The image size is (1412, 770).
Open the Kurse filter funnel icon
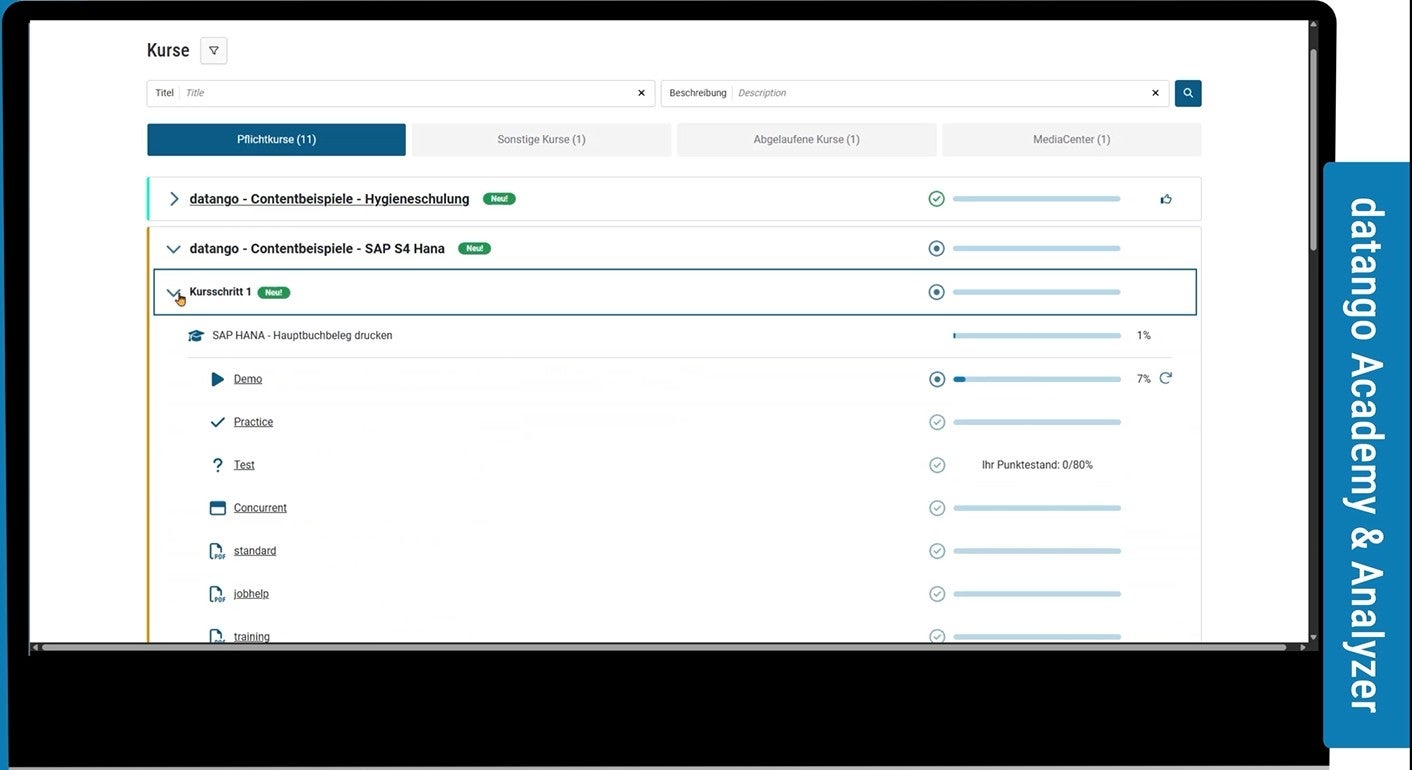point(213,51)
